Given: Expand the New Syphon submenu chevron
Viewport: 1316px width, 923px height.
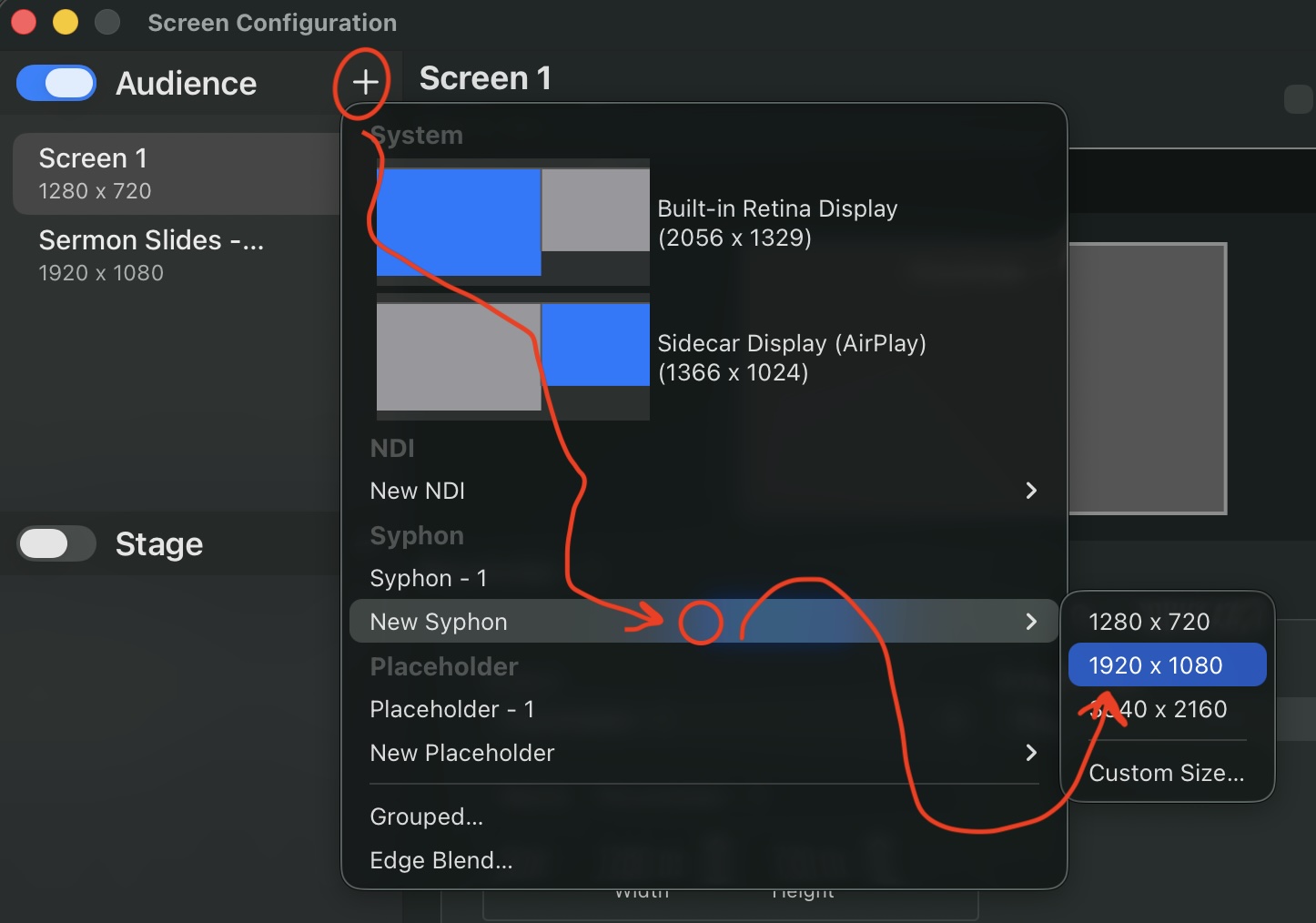Looking at the screenshot, I should click(1031, 622).
